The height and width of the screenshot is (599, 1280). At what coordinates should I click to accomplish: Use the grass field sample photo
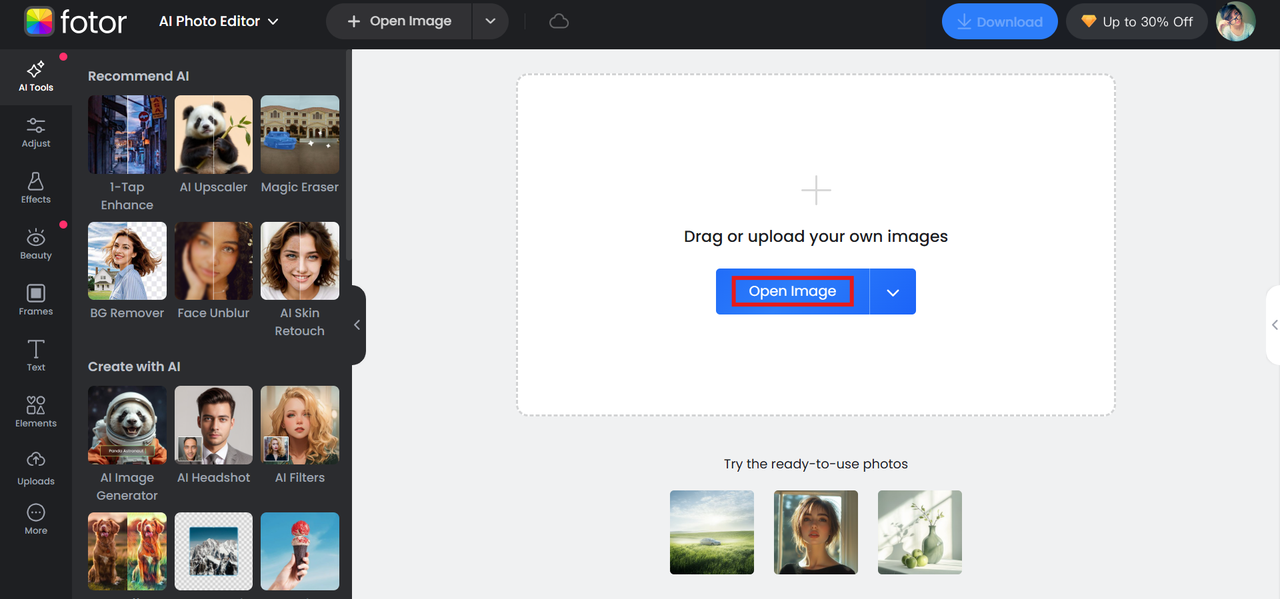(712, 532)
